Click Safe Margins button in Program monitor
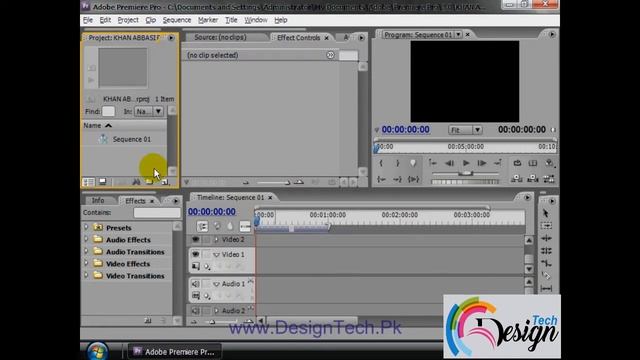 coord(533,163)
